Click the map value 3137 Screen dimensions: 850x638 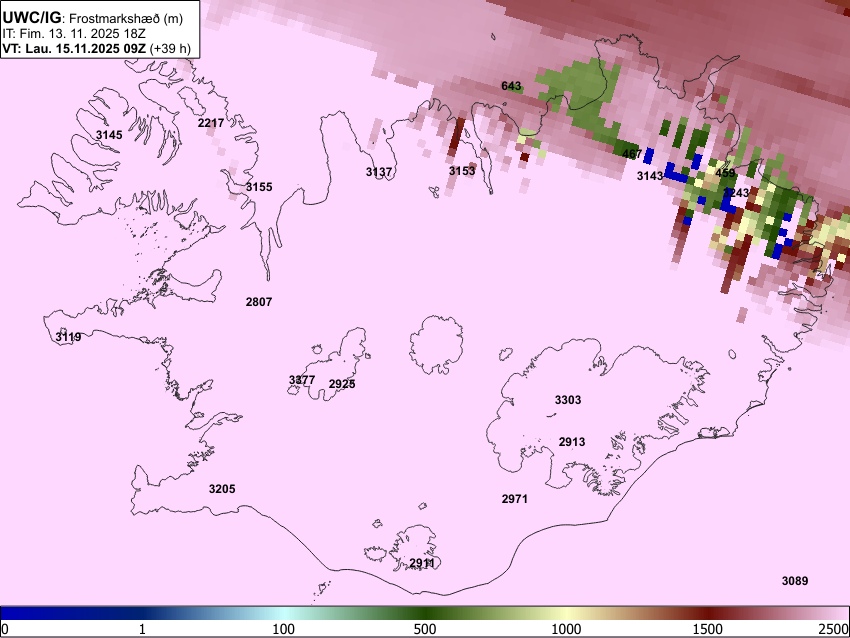click(379, 172)
